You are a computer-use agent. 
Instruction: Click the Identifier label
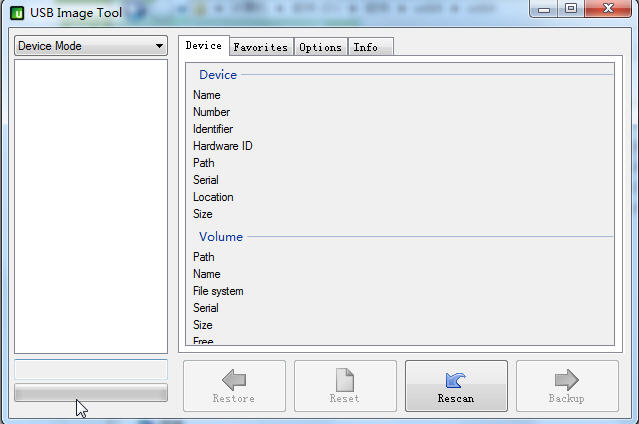213,129
